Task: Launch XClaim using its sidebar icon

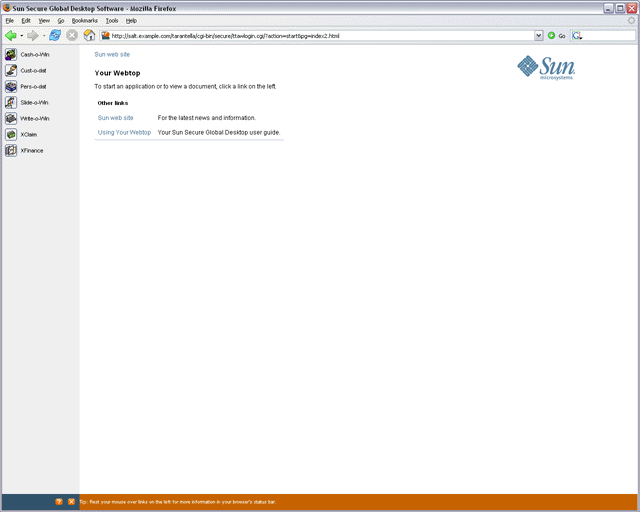Action: click(x=11, y=134)
